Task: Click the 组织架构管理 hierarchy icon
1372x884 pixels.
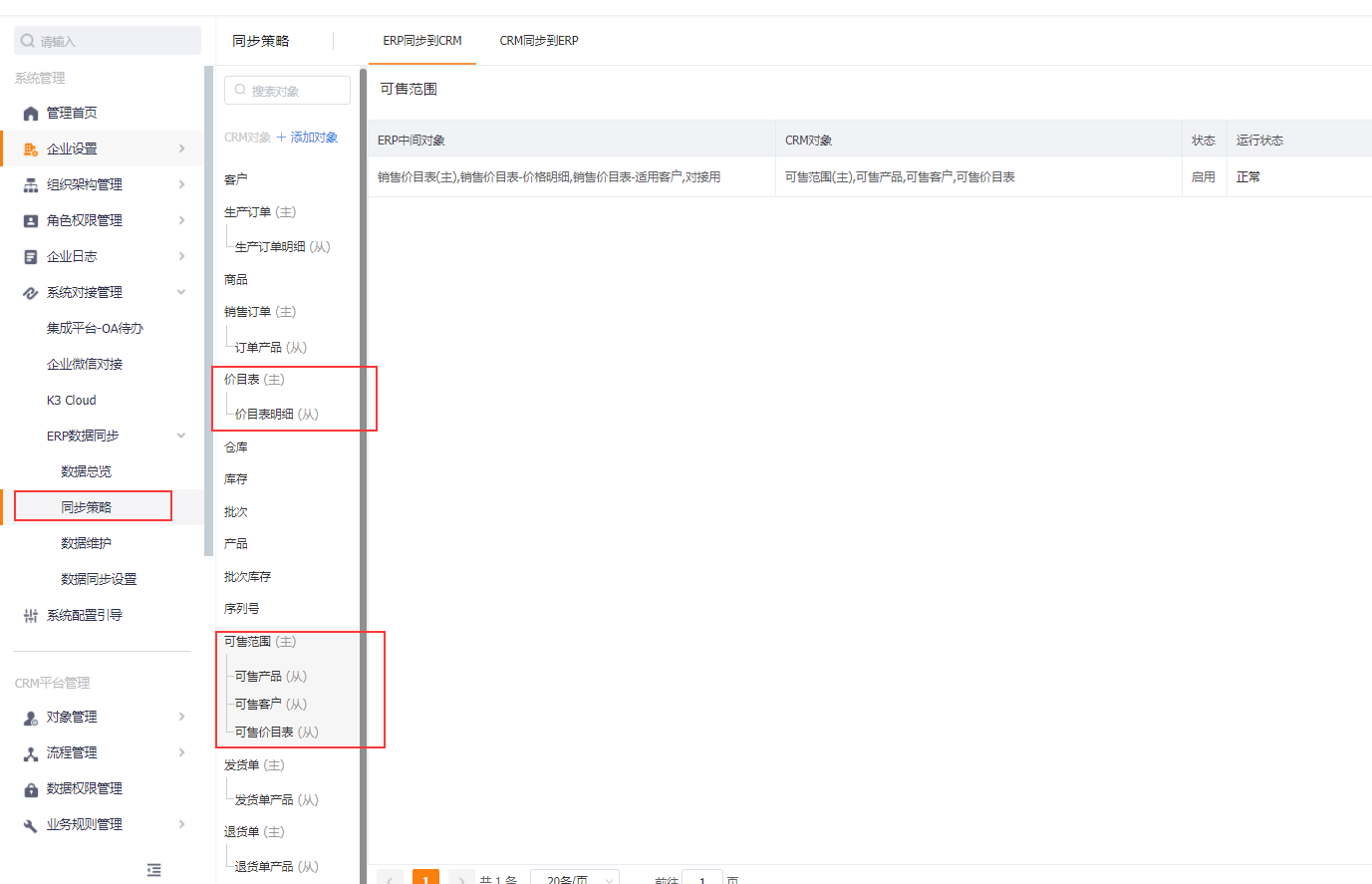Action: [x=31, y=185]
